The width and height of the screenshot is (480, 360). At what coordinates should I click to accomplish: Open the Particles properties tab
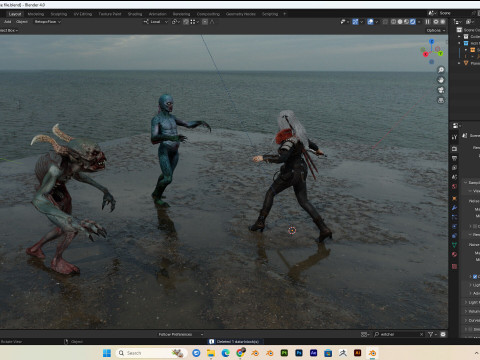coord(454,217)
